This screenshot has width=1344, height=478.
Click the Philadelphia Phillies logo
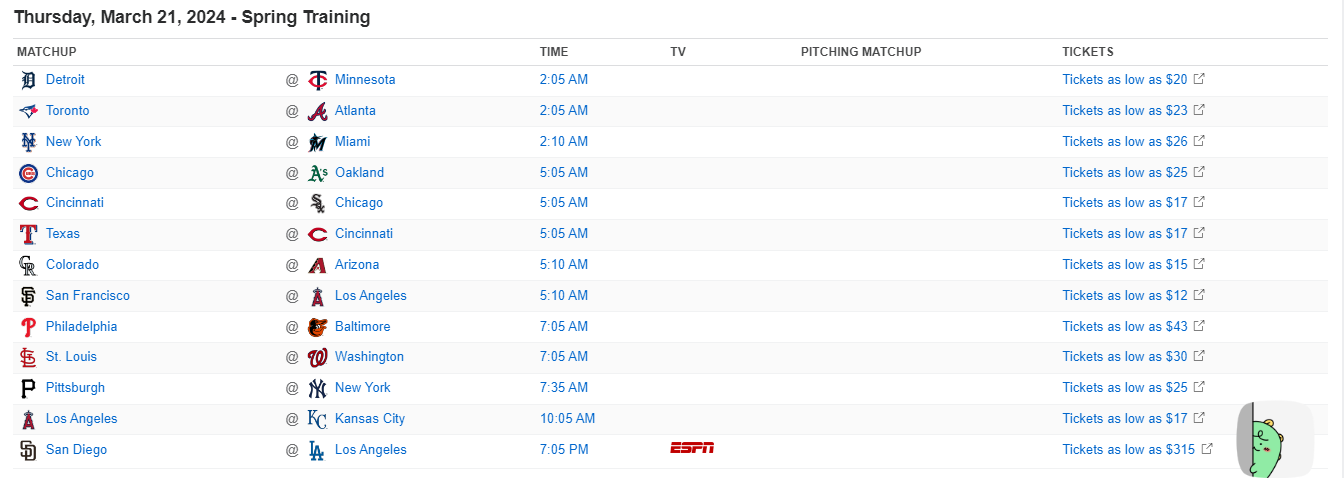point(28,327)
